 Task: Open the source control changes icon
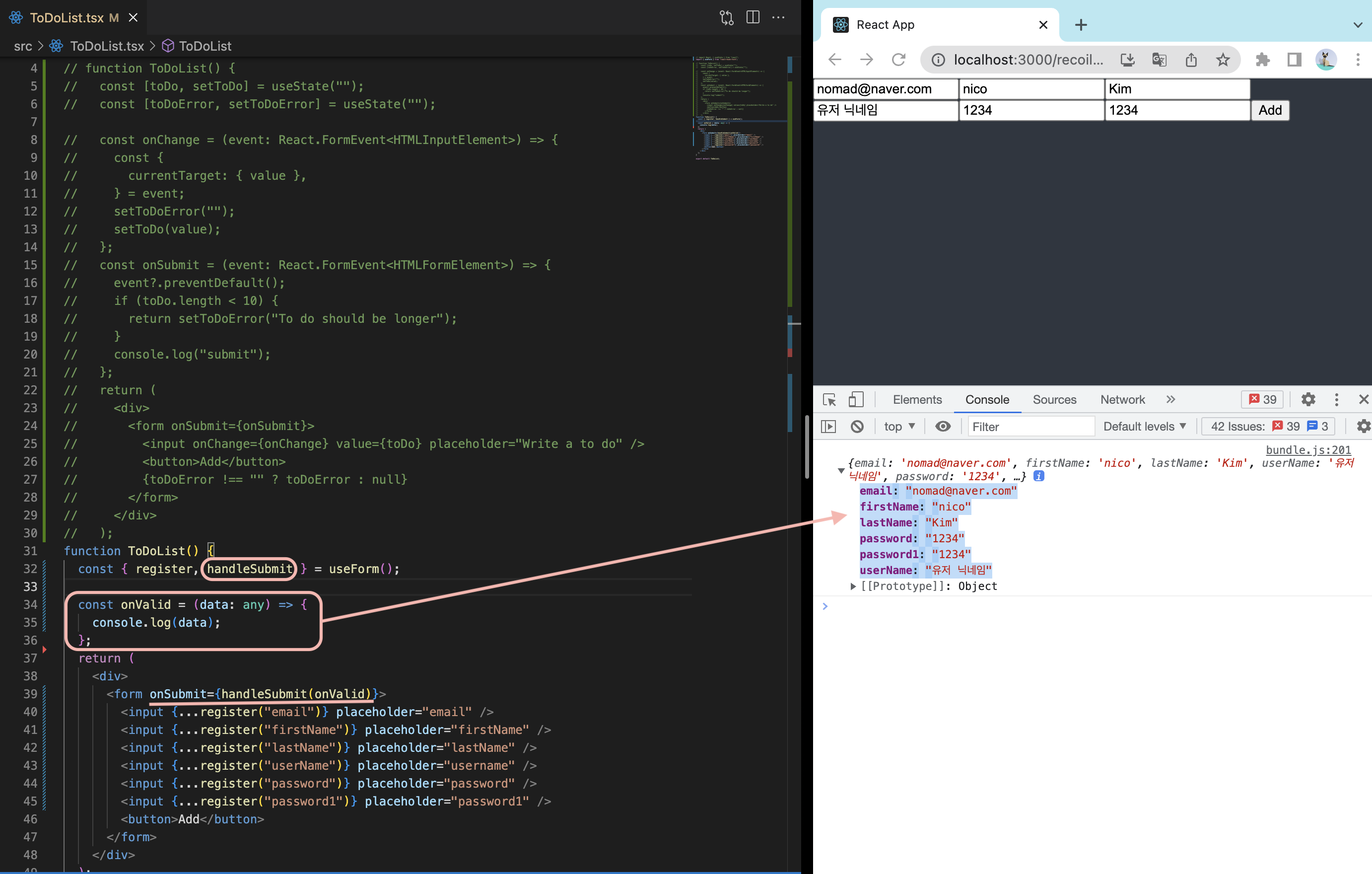[726, 17]
